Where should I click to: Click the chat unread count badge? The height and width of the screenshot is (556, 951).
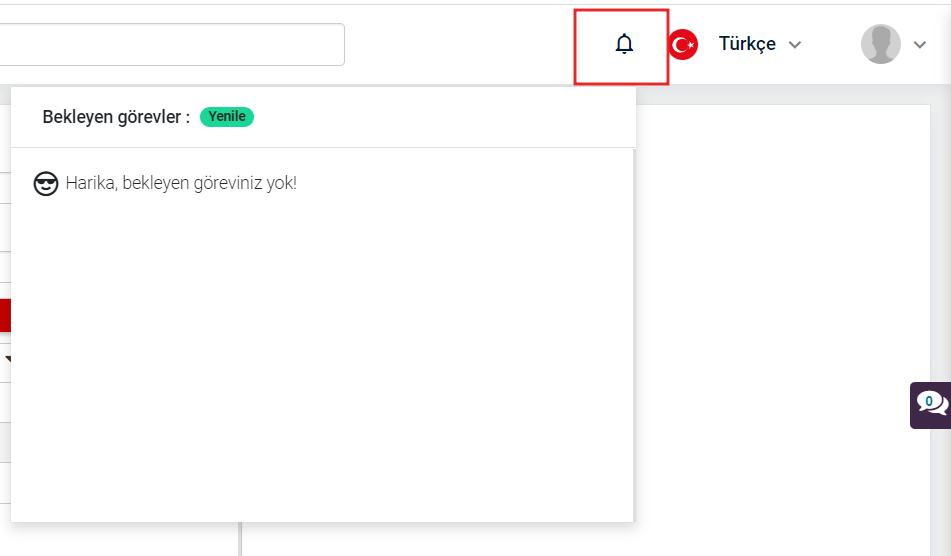(x=929, y=401)
